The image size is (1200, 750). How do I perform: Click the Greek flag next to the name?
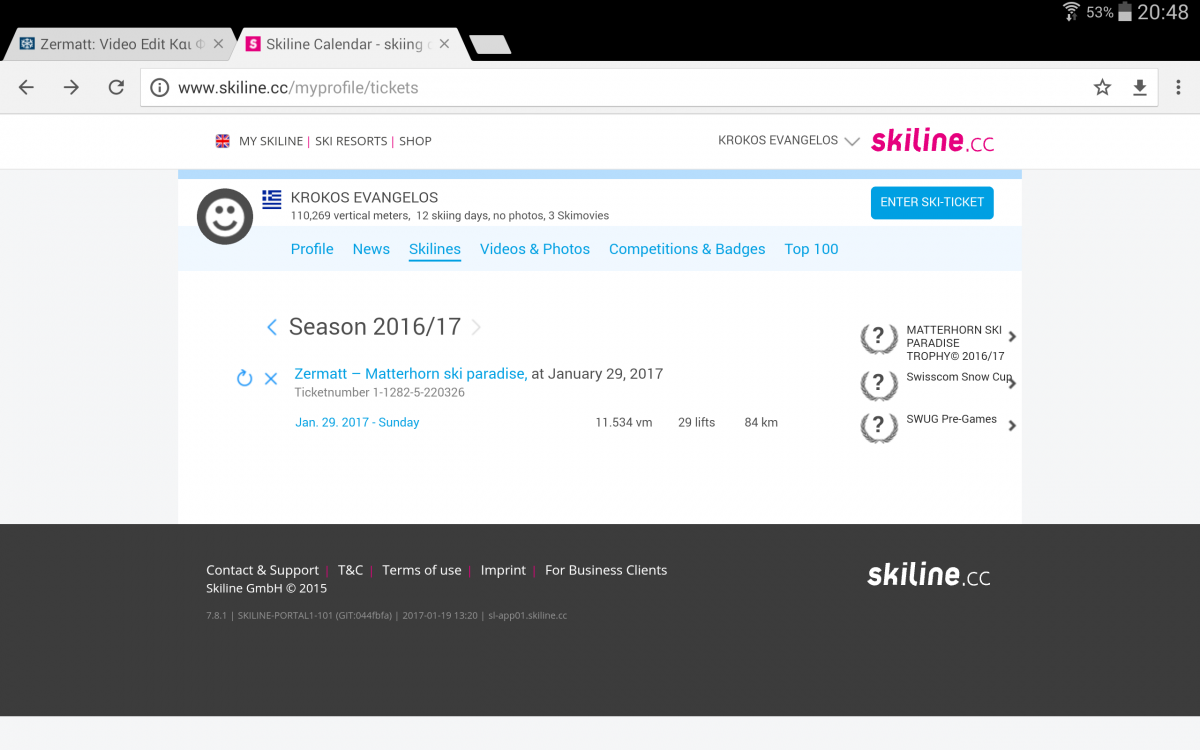click(272, 198)
